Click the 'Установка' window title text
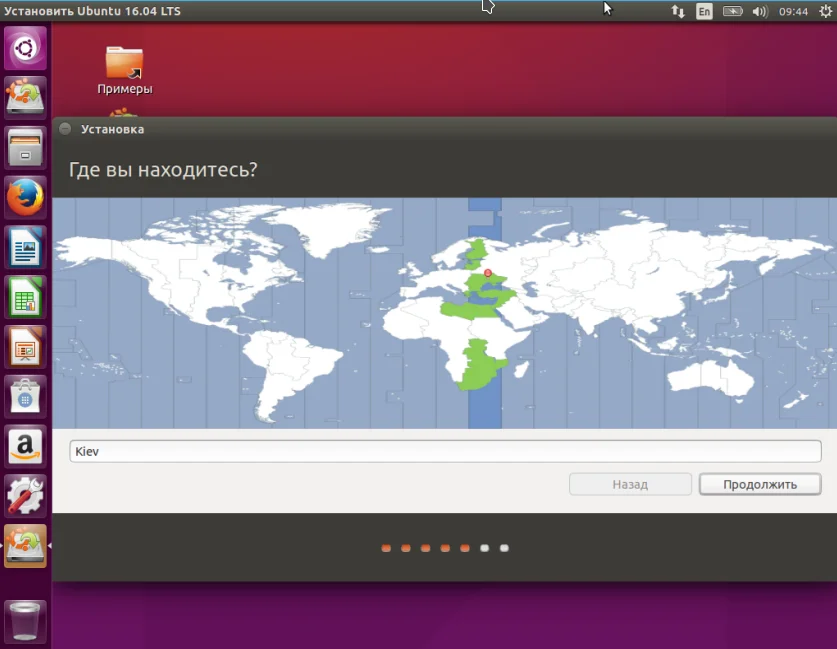Viewport: 837px width, 649px height. click(113, 129)
